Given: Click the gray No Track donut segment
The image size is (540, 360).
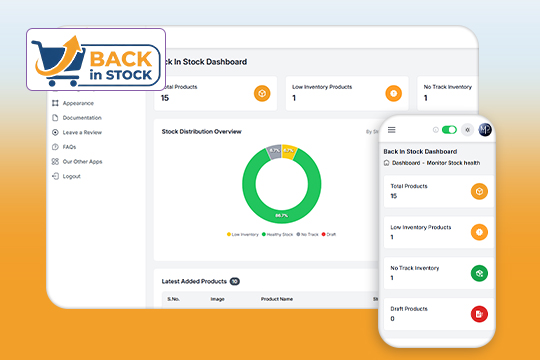Looking at the screenshot, I should [274, 151].
